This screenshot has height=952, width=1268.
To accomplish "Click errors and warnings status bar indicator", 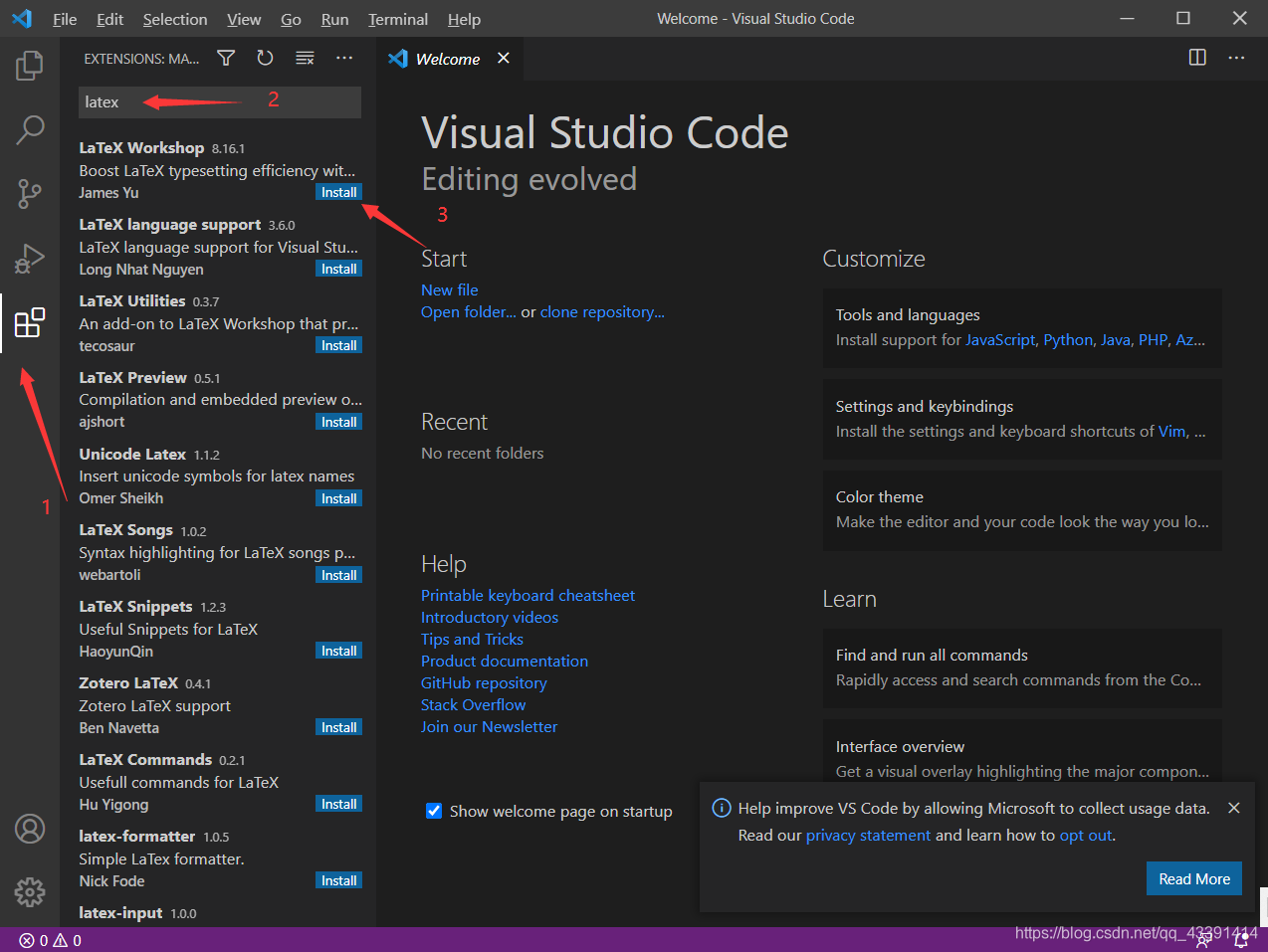I will (50, 940).
